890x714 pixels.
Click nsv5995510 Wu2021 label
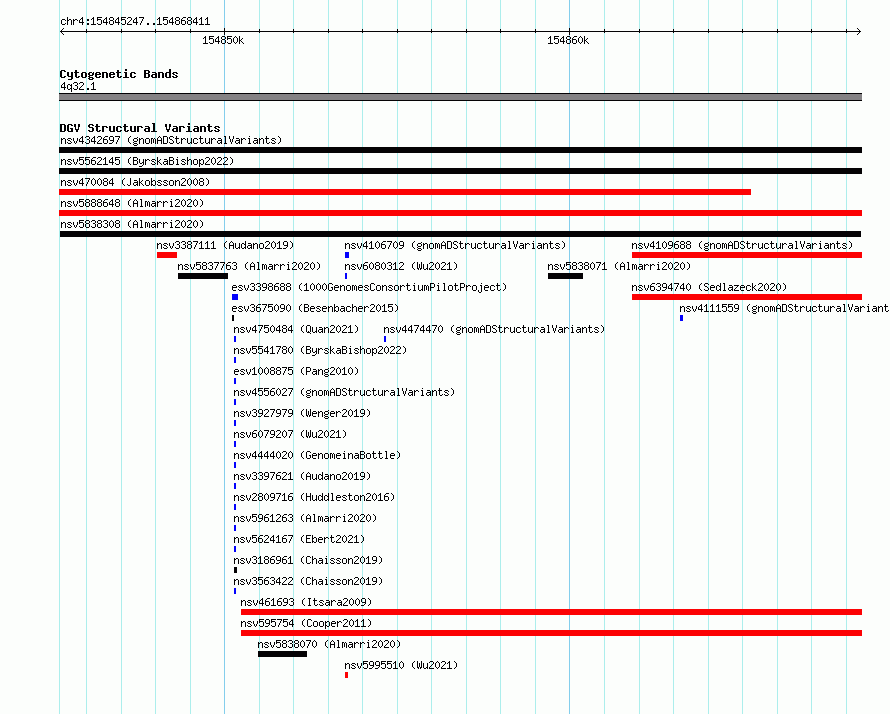click(x=401, y=665)
